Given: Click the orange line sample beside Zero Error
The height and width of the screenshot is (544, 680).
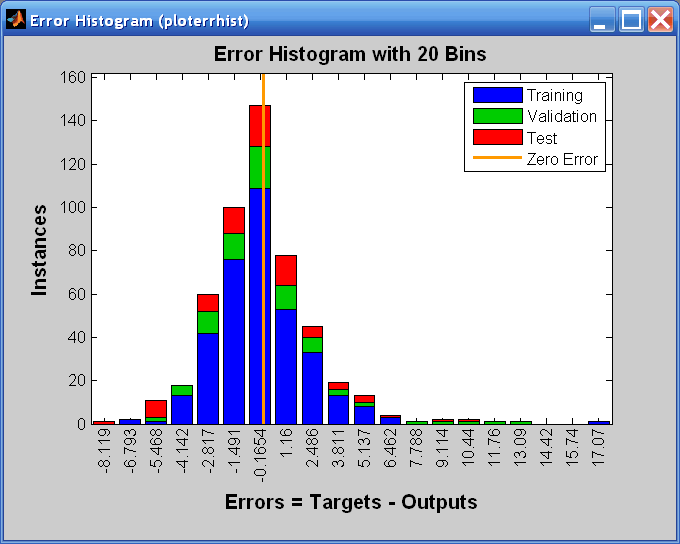Looking at the screenshot, I should pyautogui.click(x=497, y=157).
